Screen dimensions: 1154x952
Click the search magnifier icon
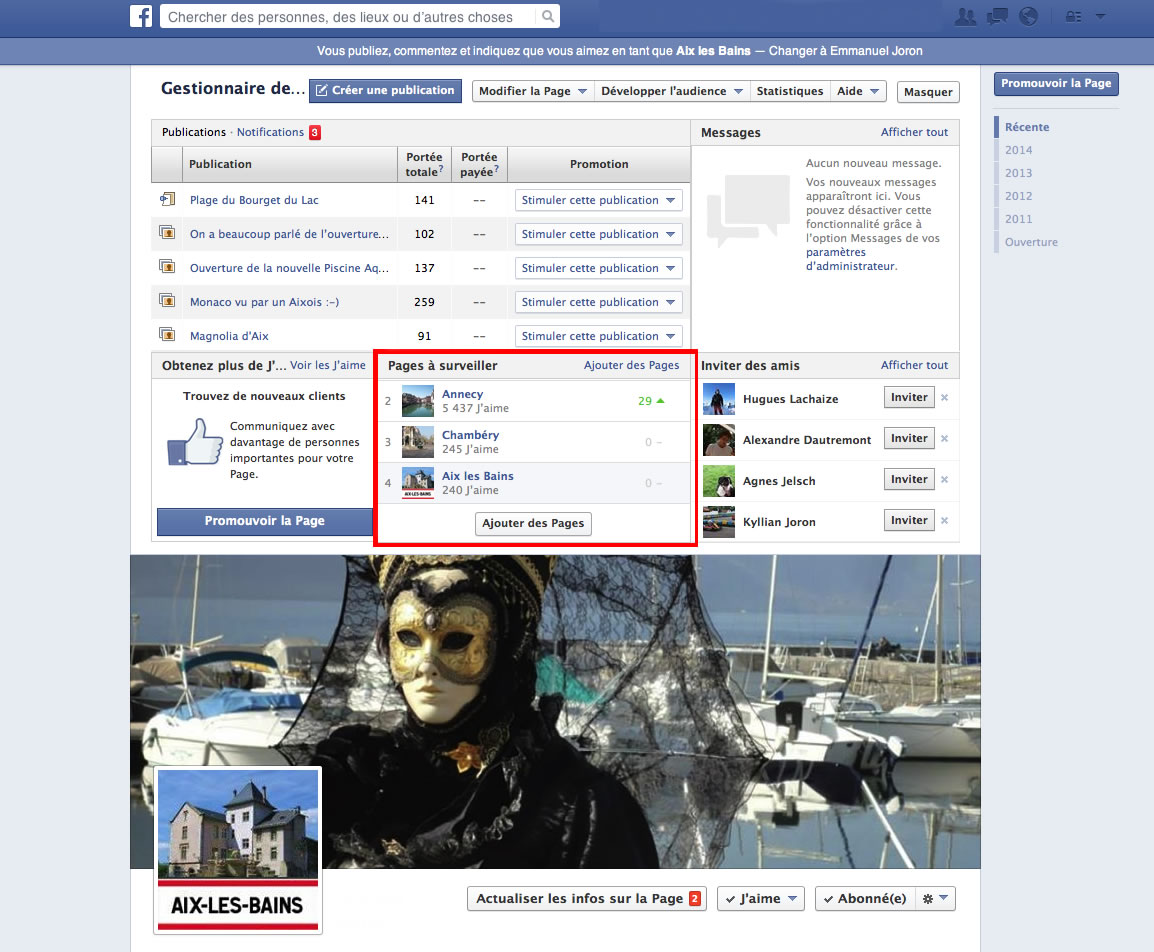tap(547, 17)
